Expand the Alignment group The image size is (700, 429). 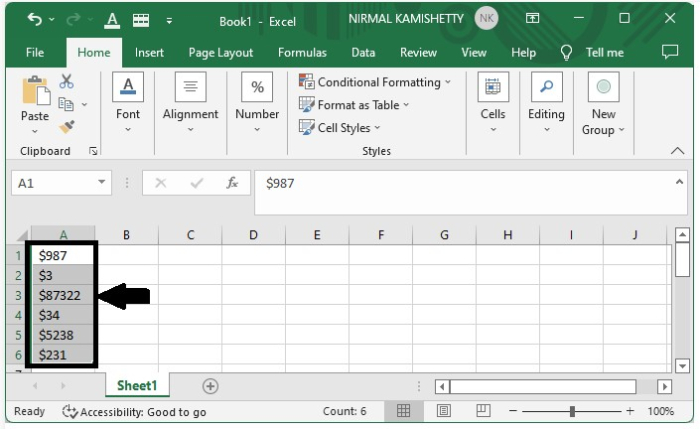191,103
